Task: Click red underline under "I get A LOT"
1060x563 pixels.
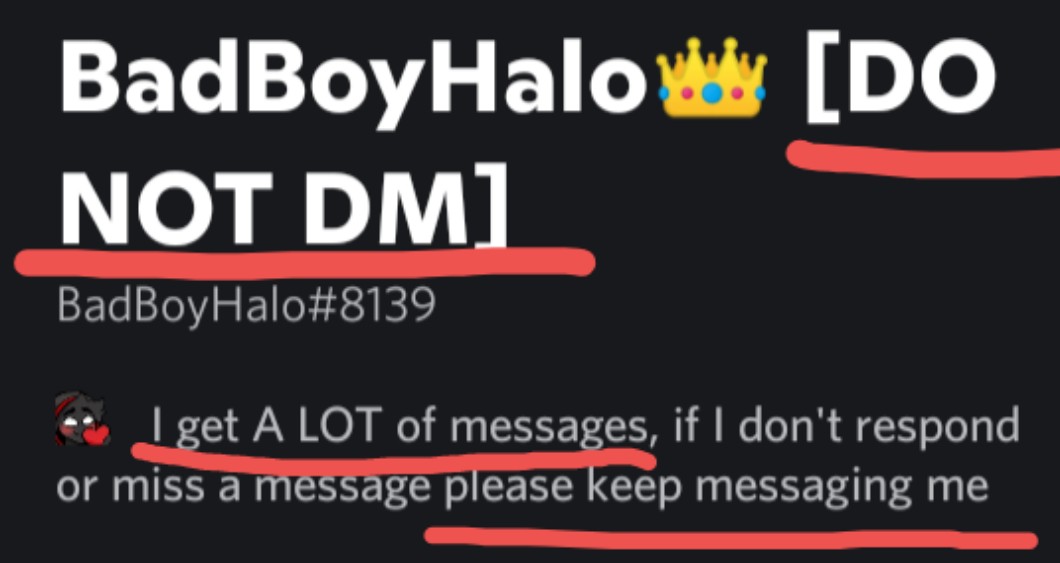Action: point(393,458)
